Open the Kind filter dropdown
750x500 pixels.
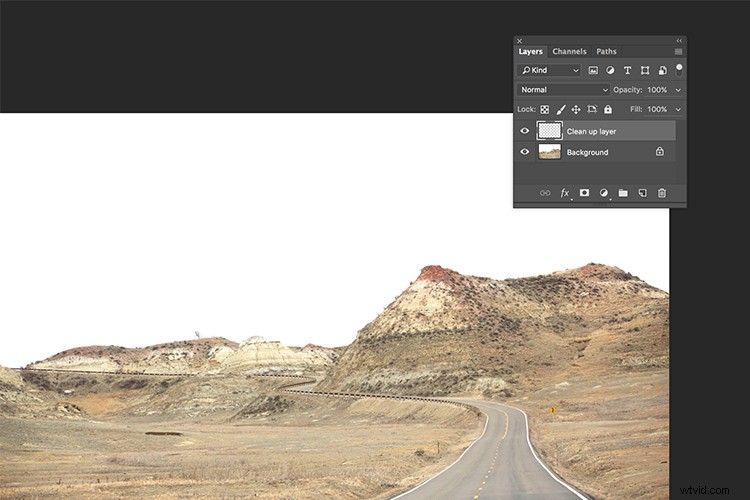[549, 70]
